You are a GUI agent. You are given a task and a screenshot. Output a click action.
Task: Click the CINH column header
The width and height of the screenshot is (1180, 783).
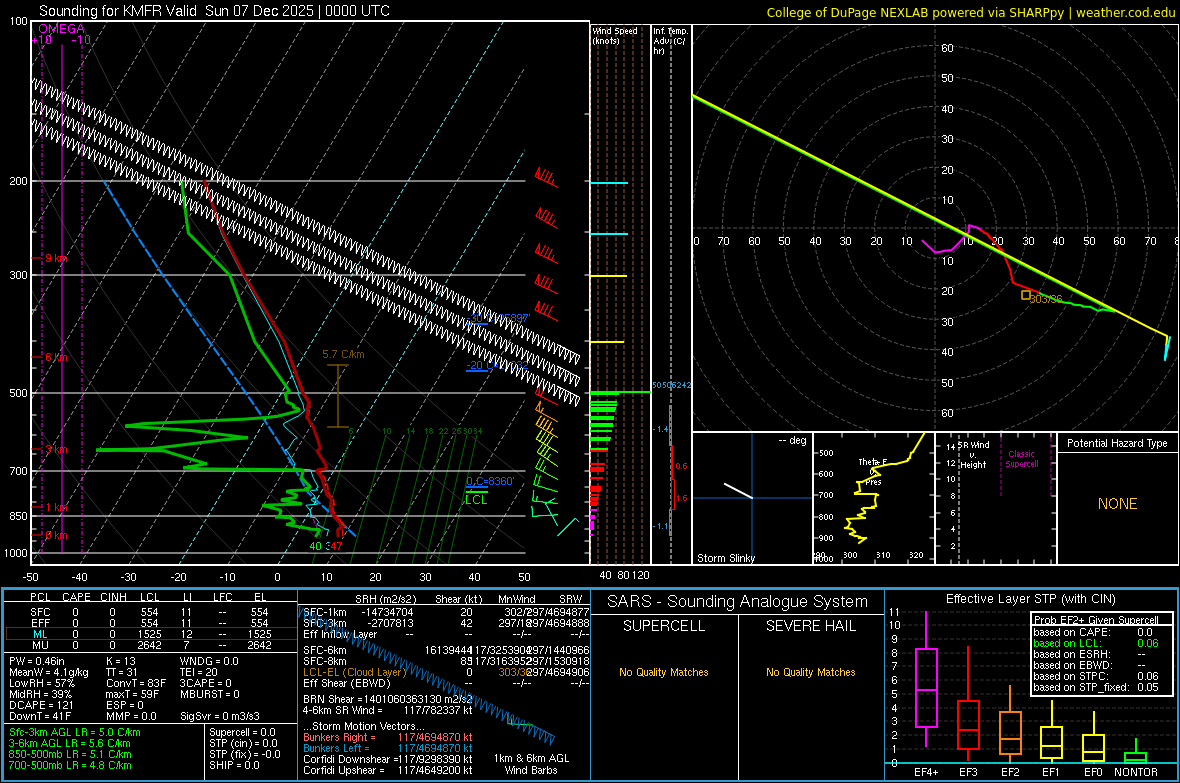point(114,597)
